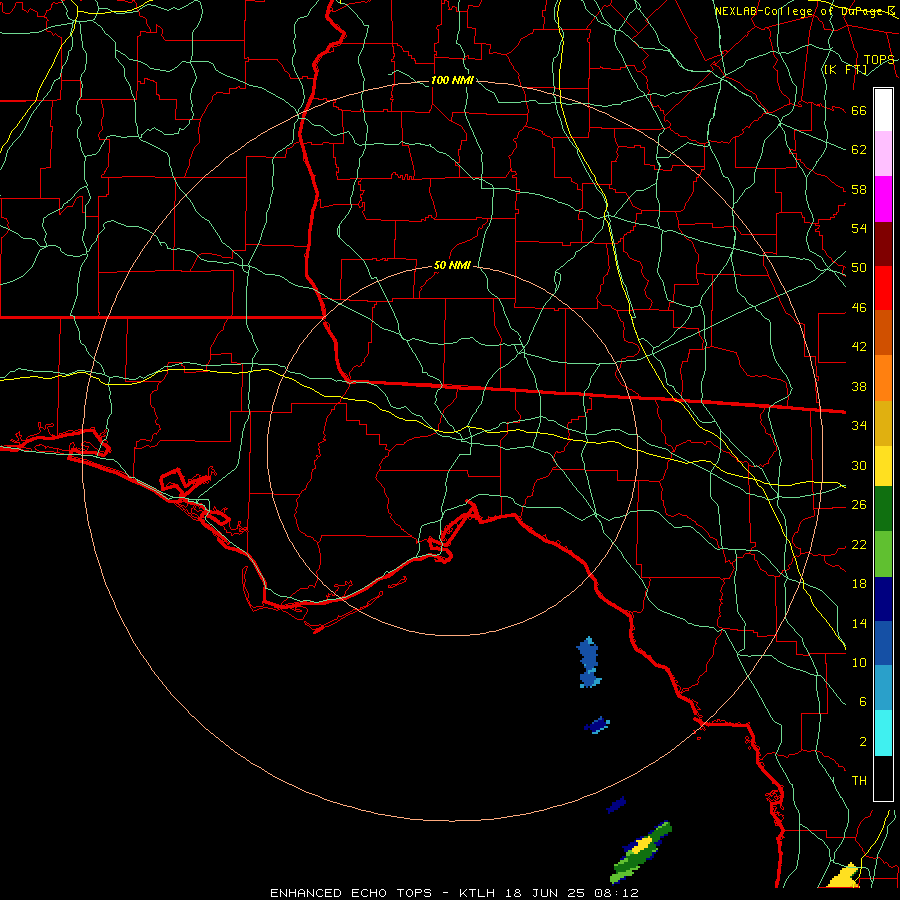This screenshot has width=900, height=900.
Task: Click the gold mustard legend swatch
Action: (x=883, y=422)
